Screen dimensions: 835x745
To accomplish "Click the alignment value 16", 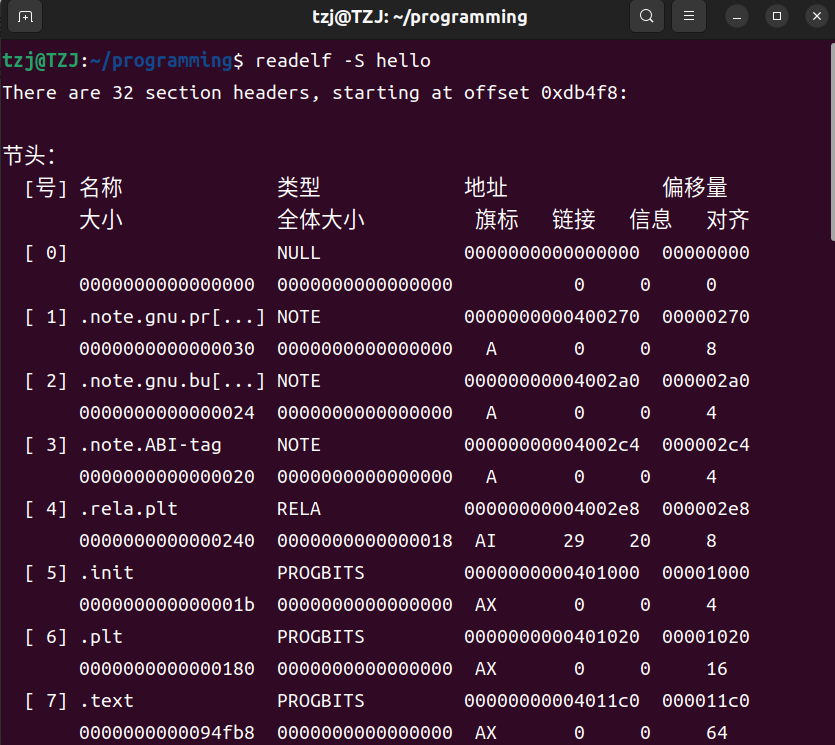I will (x=717, y=668).
